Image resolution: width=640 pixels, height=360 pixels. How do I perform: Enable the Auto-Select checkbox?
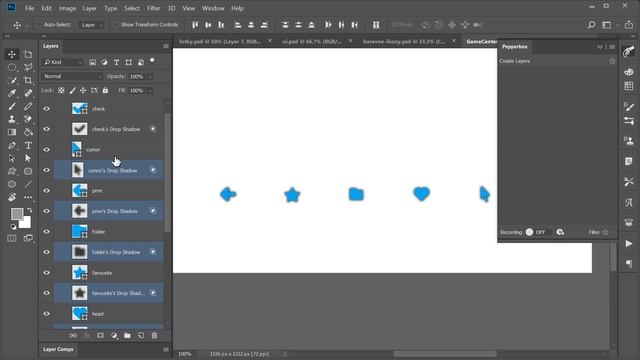(40, 25)
